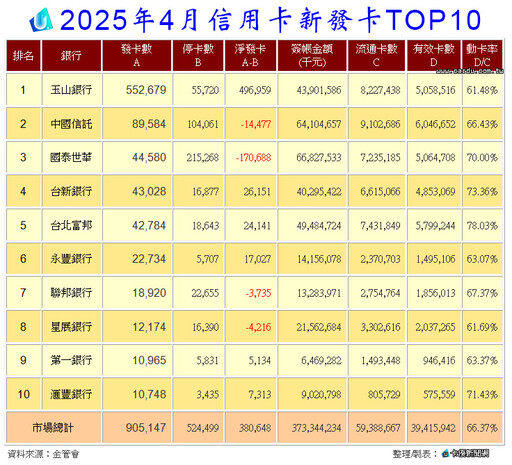This screenshot has width=512, height=465.
Task: Click the 市場總計 total row label
Action: 53,428
